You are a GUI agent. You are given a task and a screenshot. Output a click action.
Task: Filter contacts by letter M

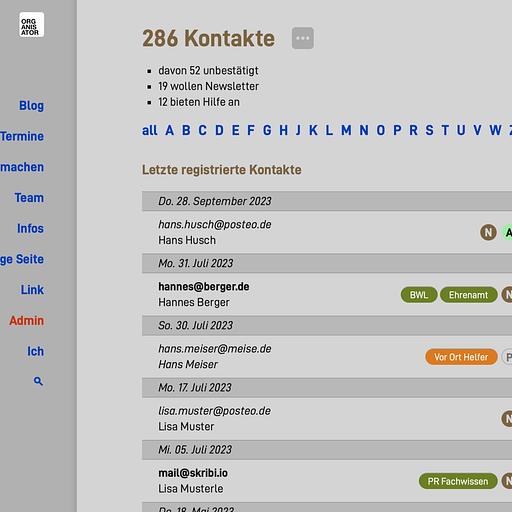pyautogui.click(x=346, y=130)
